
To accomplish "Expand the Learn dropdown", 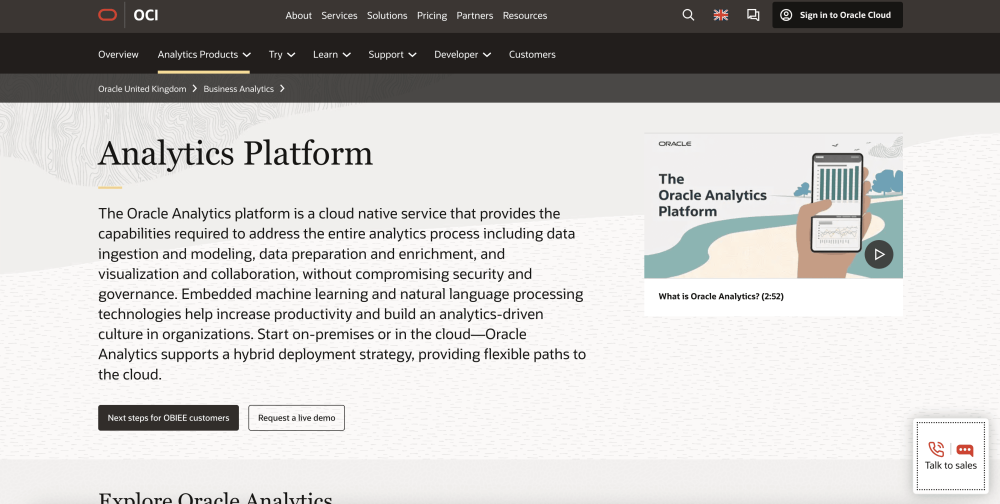I will (x=332, y=54).
